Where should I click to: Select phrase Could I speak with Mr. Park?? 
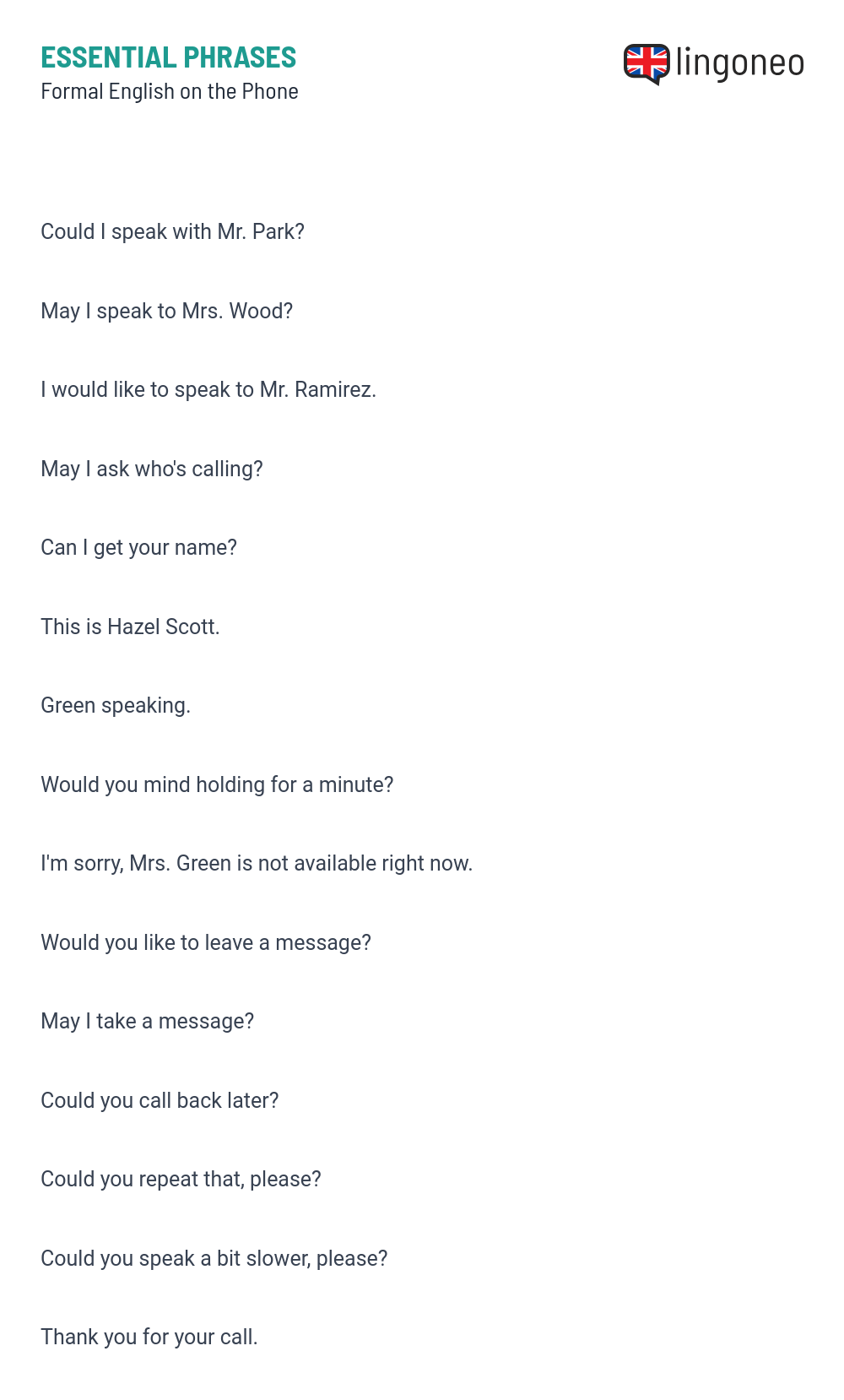click(x=173, y=231)
